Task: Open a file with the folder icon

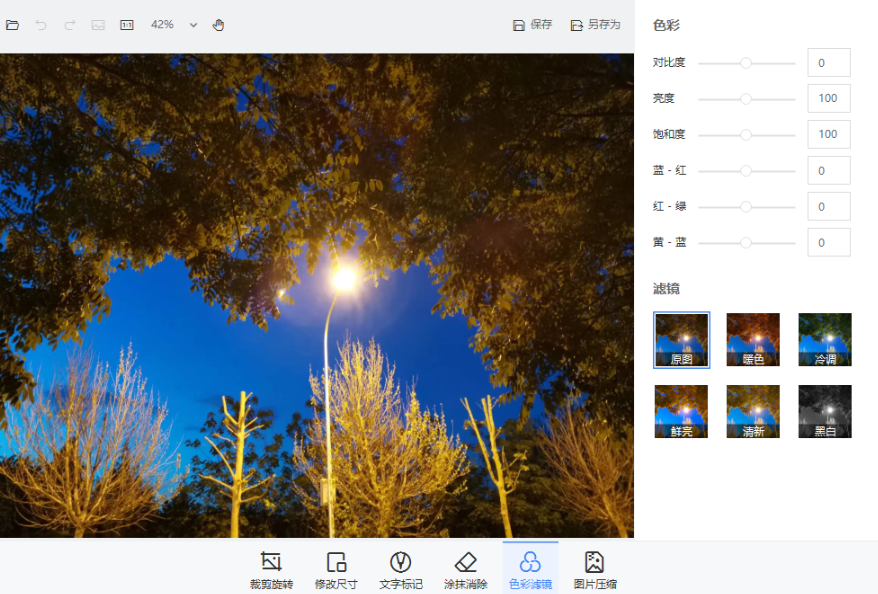Action: pos(12,25)
